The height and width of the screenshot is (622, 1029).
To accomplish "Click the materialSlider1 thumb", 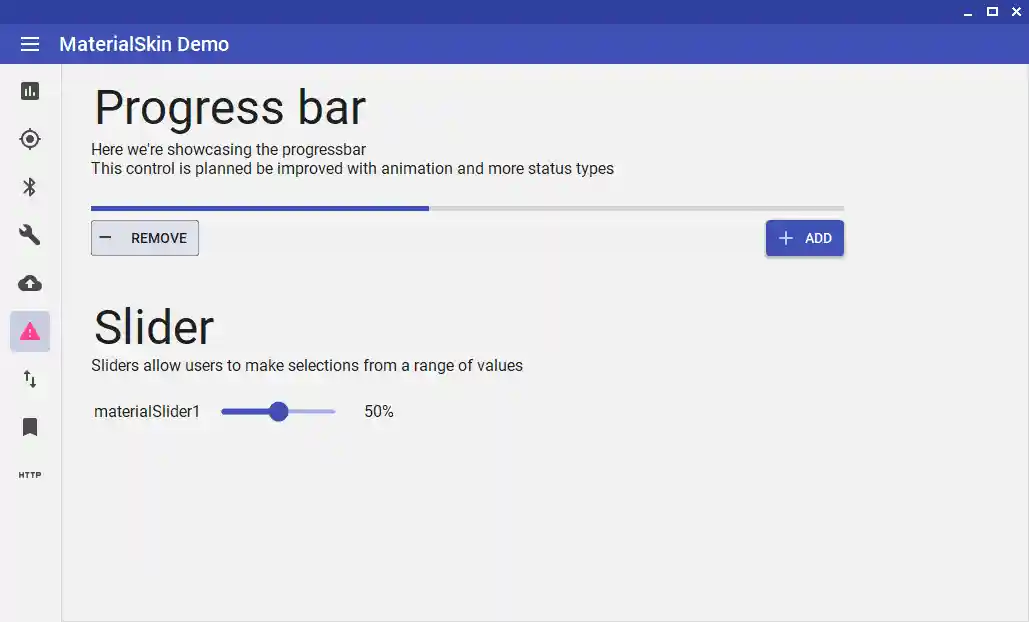I will [x=277, y=411].
